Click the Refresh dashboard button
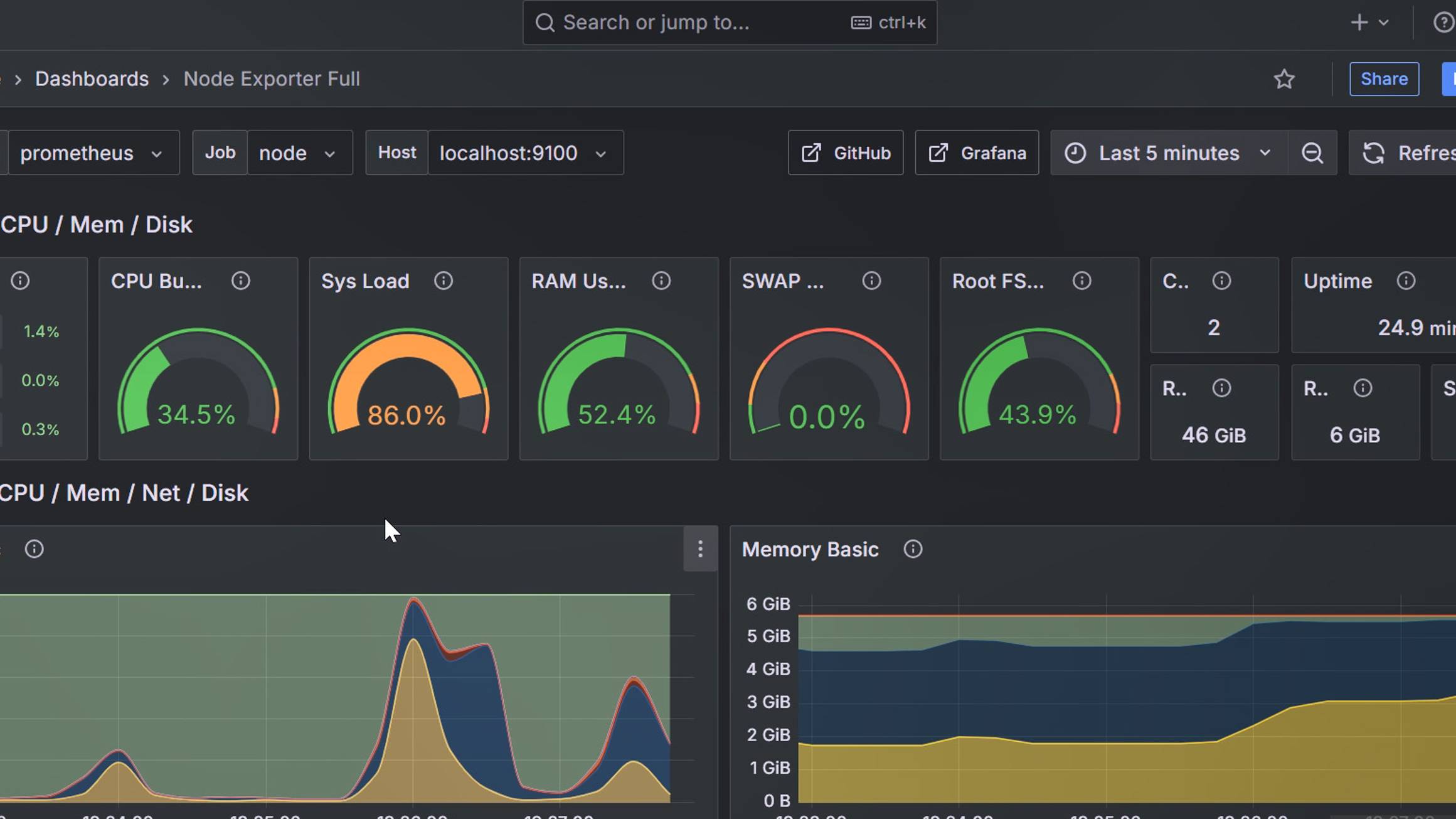 (x=1406, y=152)
